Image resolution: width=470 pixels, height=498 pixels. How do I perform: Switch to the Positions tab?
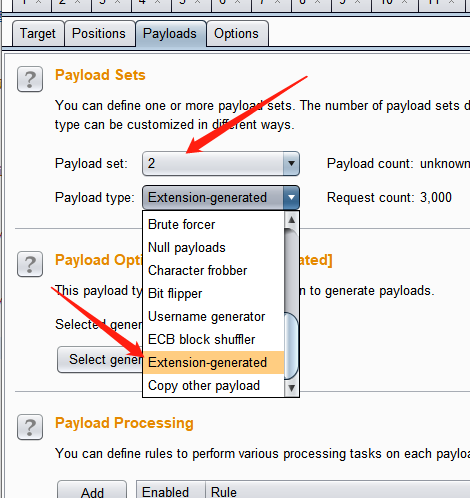[99, 34]
